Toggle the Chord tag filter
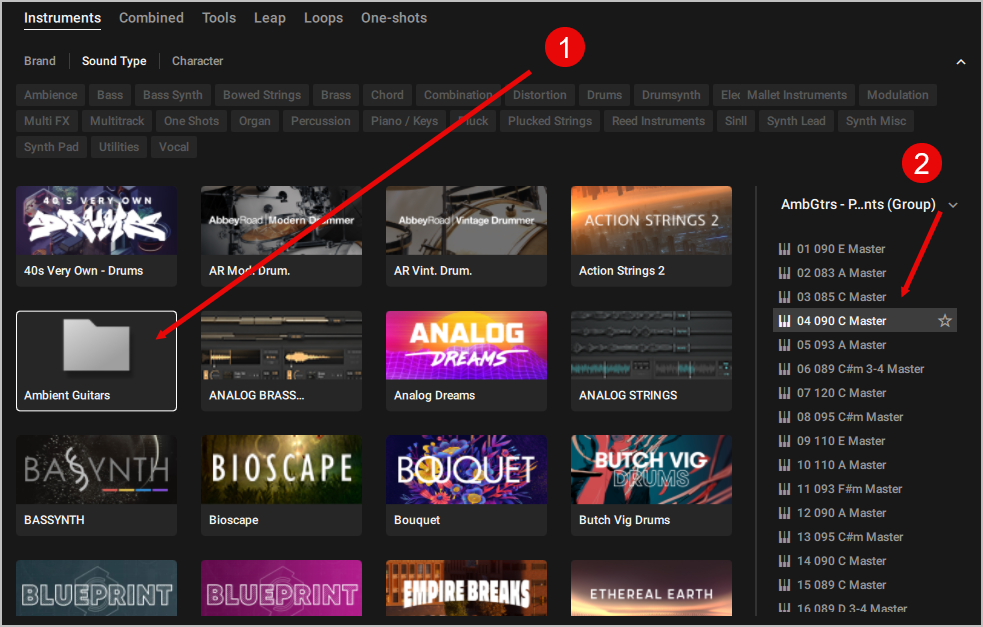Screen dimensions: 983x627 click(x=387, y=95)
